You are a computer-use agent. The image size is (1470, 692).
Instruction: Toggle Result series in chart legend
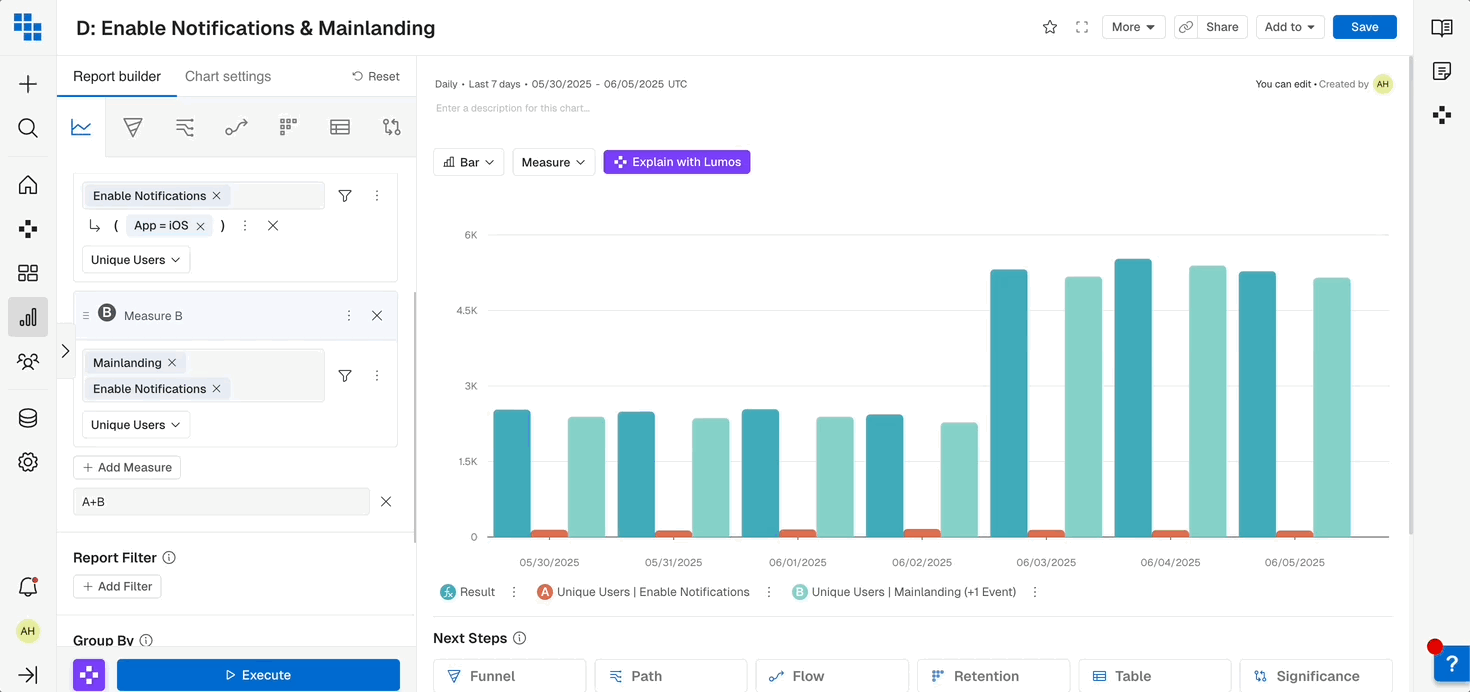tap(468, 592)
